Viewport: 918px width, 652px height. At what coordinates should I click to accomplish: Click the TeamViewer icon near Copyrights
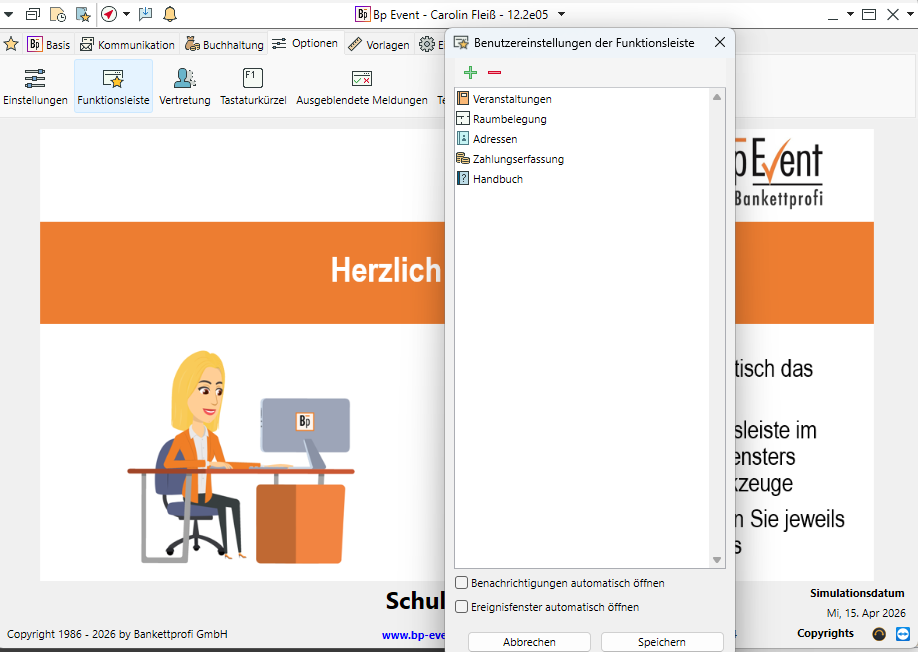coord(903,633)
